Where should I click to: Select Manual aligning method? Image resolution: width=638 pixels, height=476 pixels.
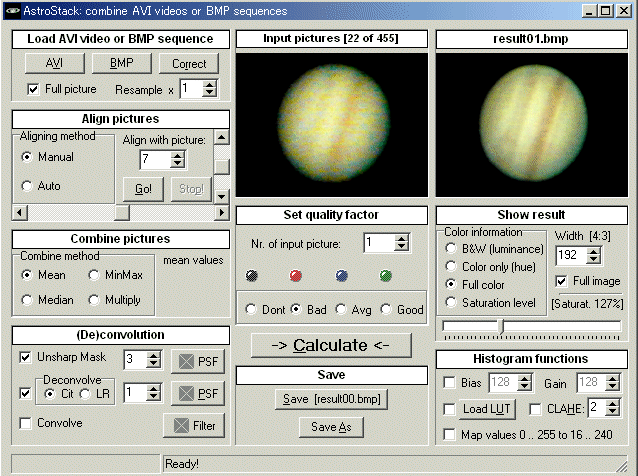(27, 157)
